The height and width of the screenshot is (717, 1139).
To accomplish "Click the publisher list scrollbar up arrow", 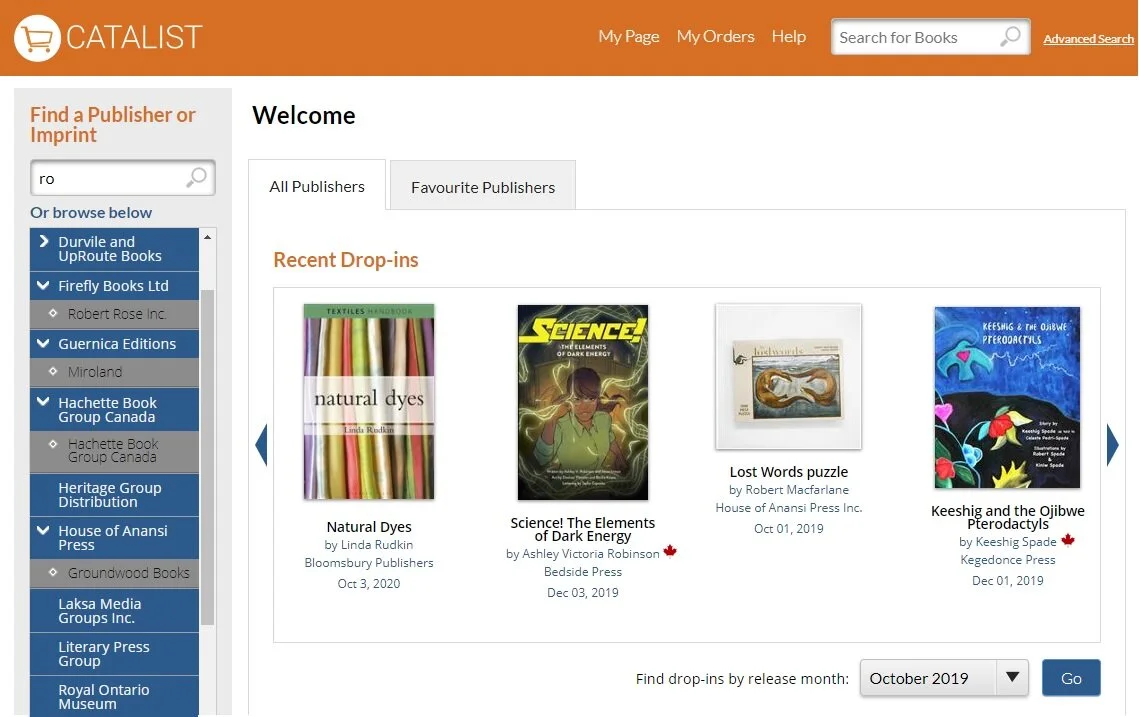I will pyautogui.click(x=208, y=237).
